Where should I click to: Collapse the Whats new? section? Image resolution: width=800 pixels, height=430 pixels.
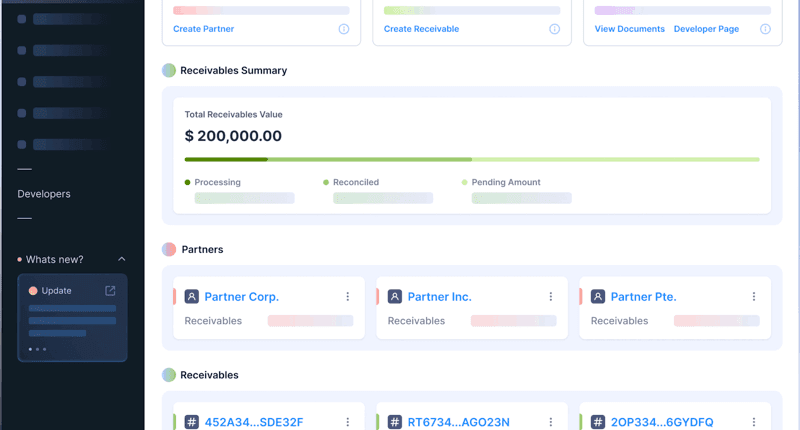(x=122, y=259)
